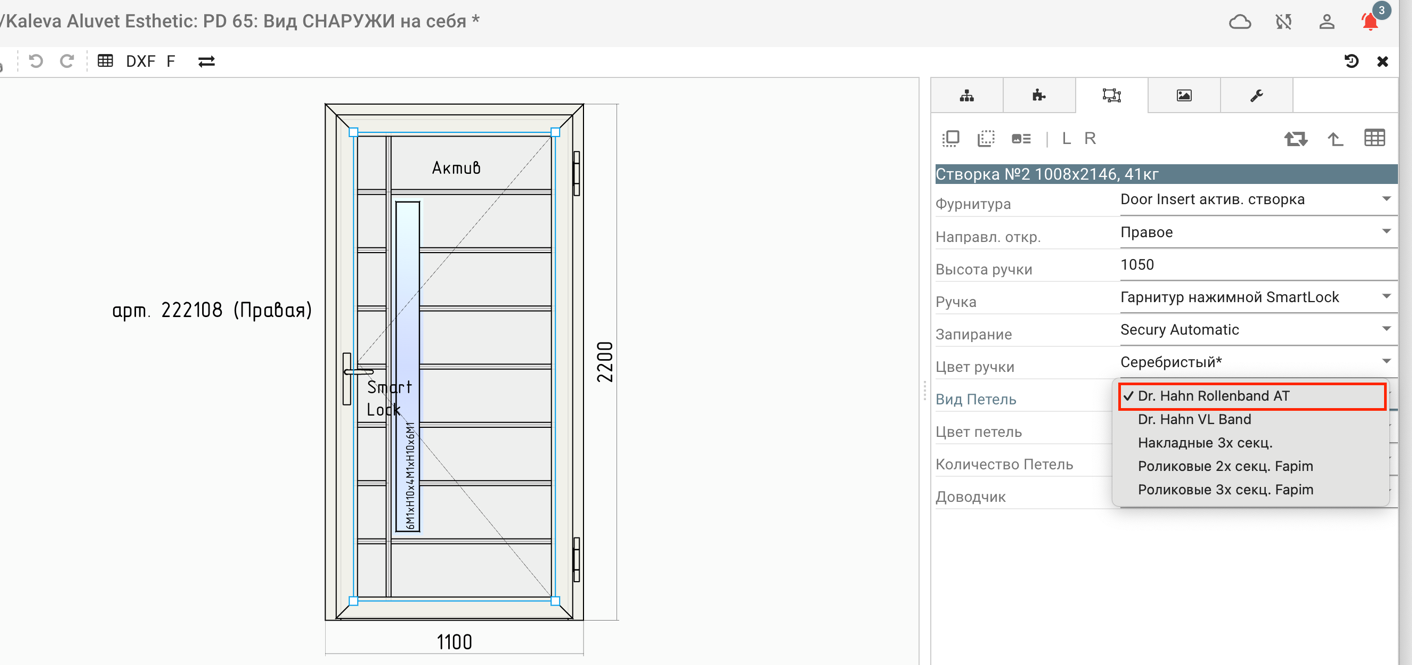Viewport: 1412px width, 665px height.
Task: Open the user account icon
Action: point(1327,22)
